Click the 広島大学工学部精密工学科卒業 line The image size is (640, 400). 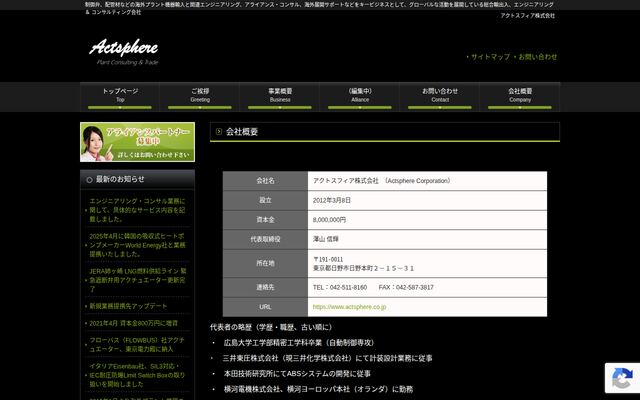pos(300,343)
